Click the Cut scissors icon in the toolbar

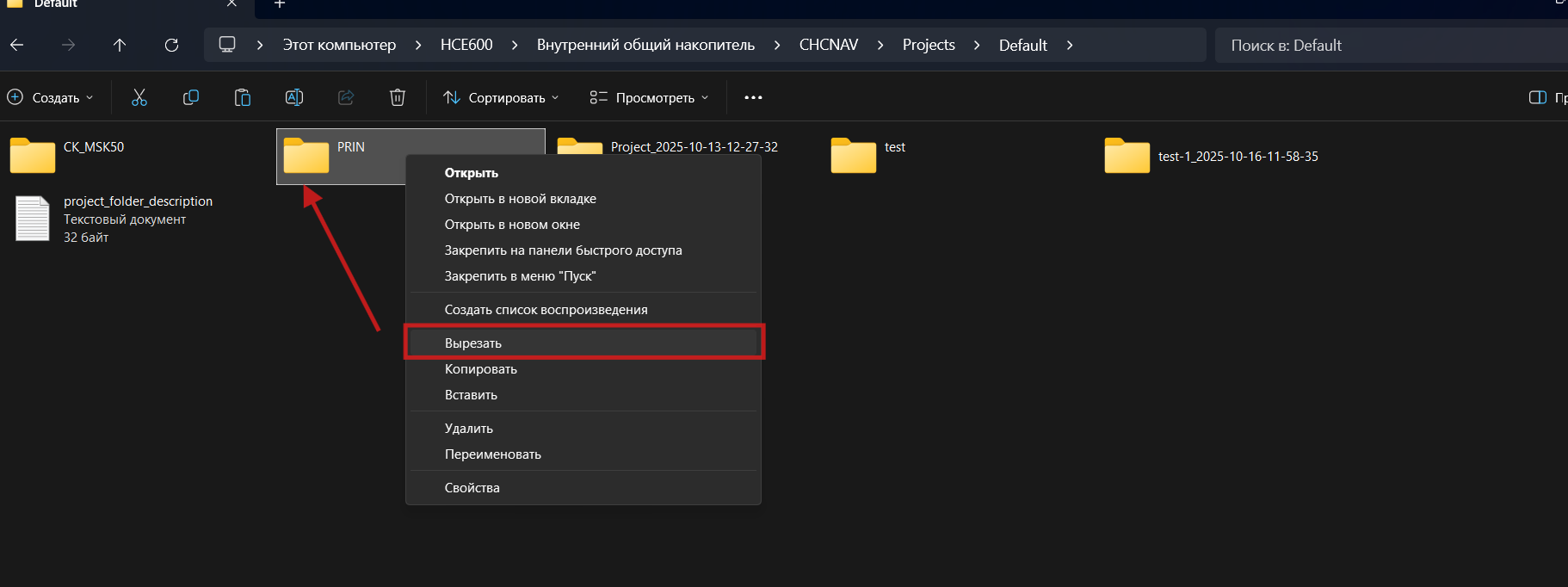tap(139, 97)
